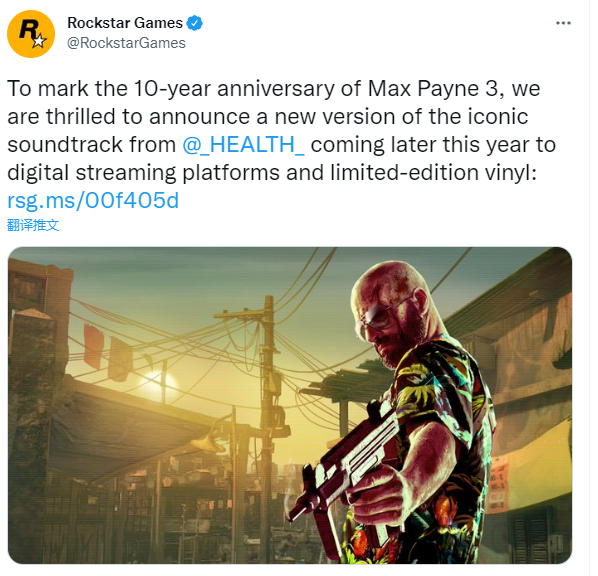Open the three-dot more options menu

563,23
